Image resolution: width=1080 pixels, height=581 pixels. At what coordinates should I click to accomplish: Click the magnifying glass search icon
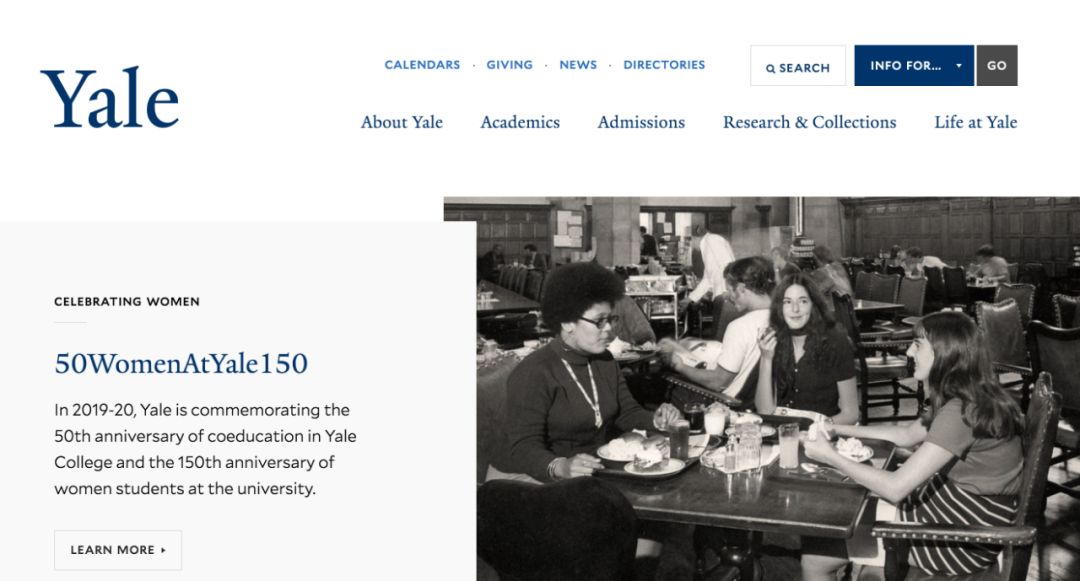[770, 68]
